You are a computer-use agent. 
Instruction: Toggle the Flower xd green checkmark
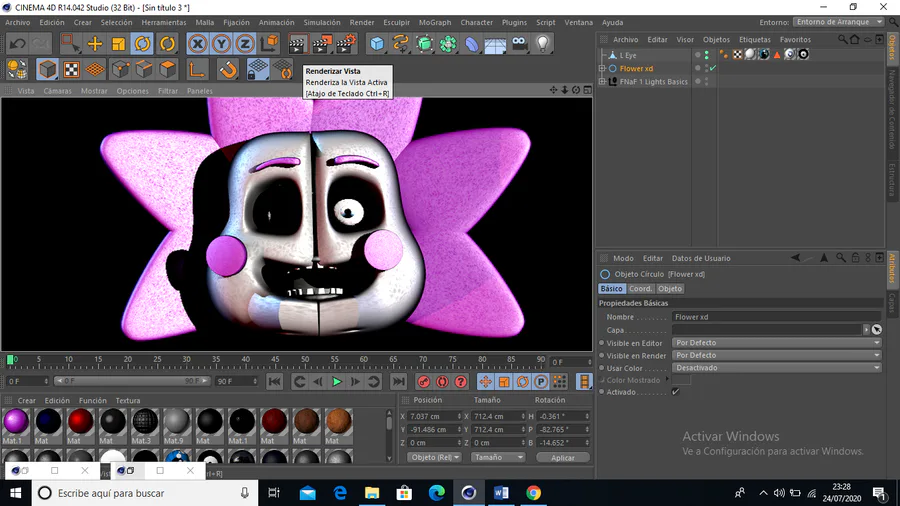click(x=712, y=68)
